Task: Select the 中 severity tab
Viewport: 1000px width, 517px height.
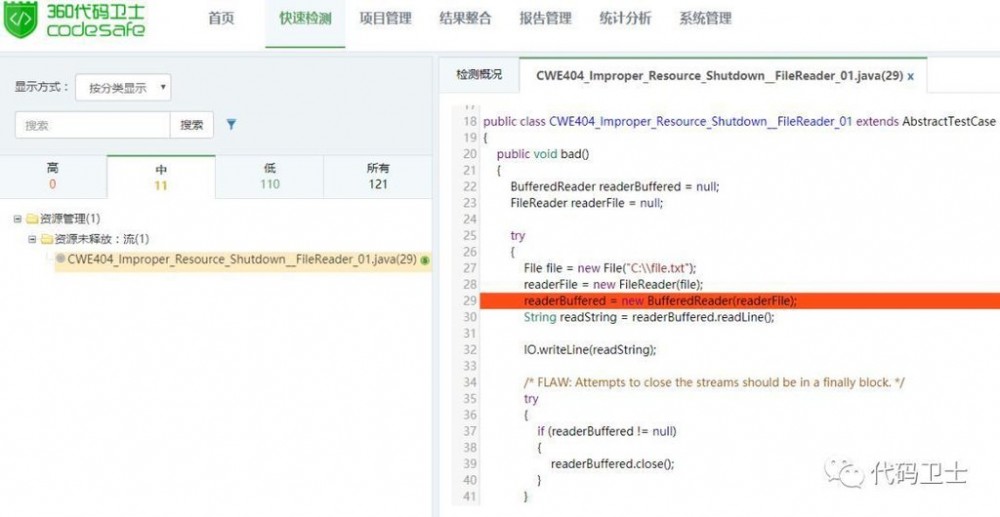Action: tap(161, 177)
